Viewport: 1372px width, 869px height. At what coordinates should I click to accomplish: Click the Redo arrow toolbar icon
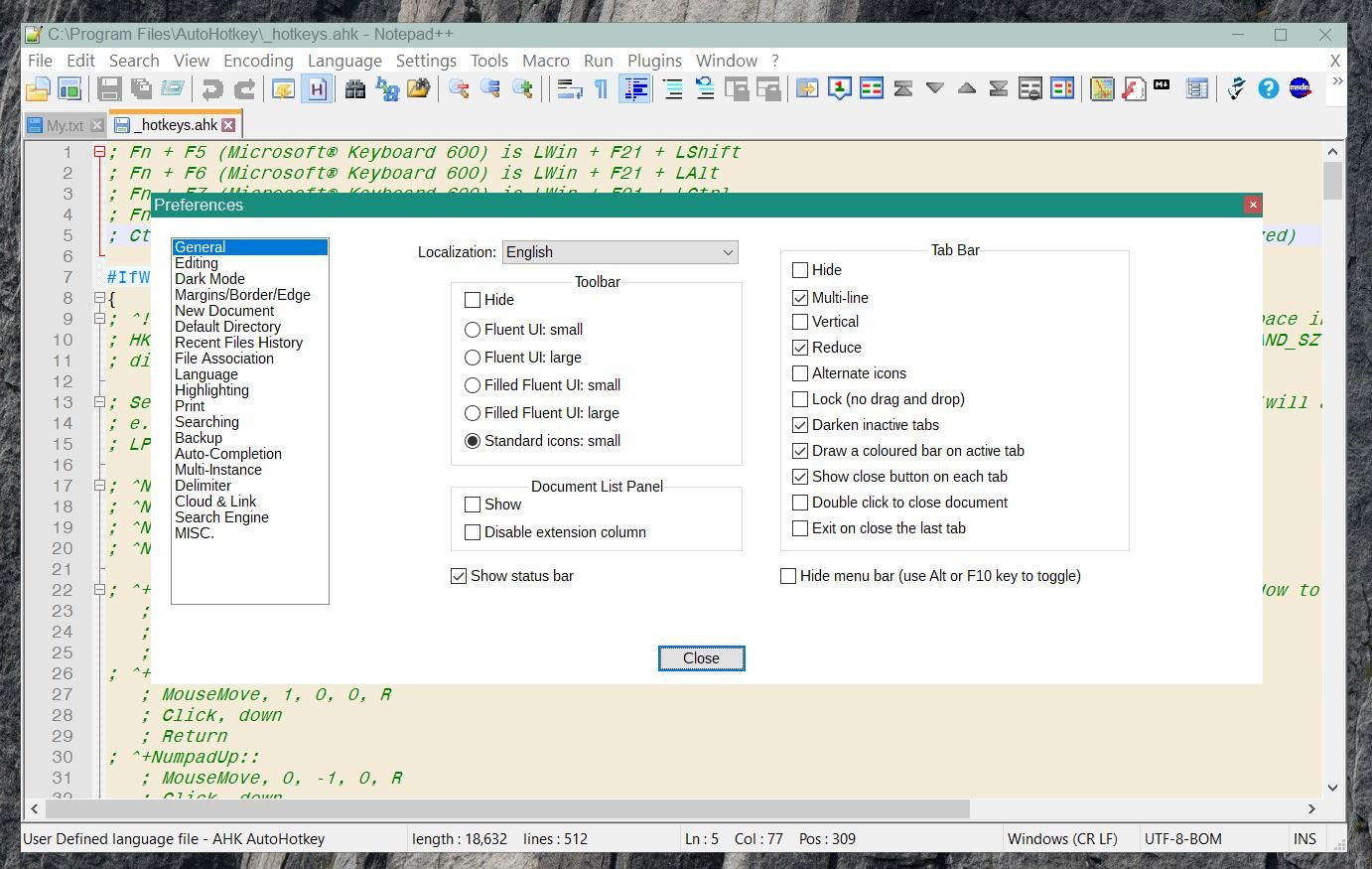244,89
